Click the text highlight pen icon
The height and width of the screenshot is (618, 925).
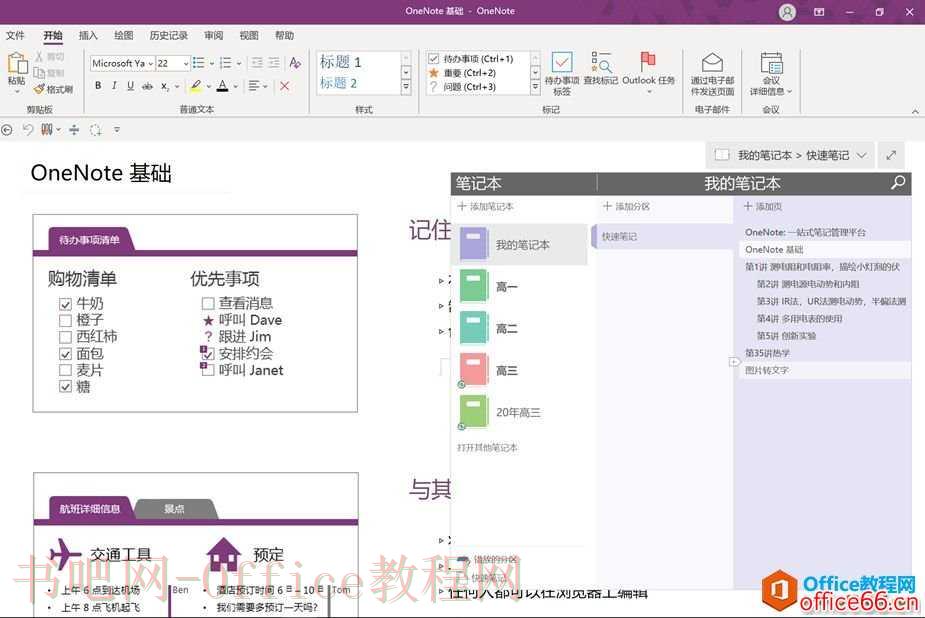point(196,86)
